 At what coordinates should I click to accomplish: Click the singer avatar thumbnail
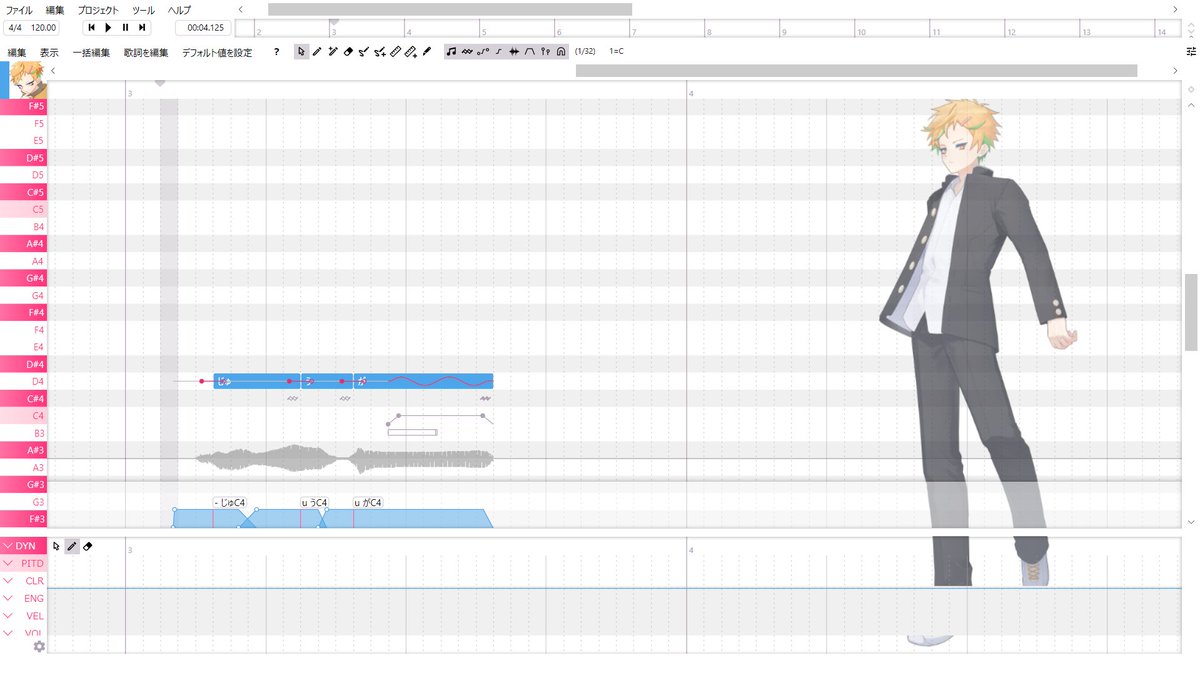[29, 79]
